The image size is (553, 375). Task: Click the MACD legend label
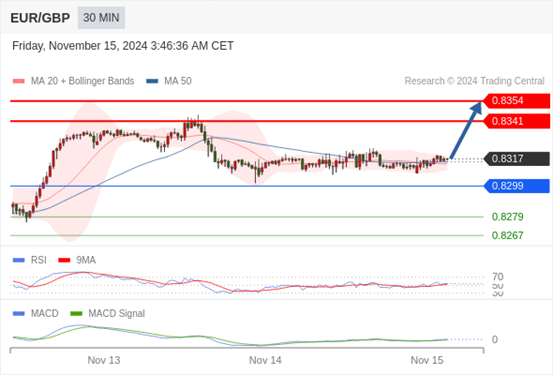[x=44, y=314]
